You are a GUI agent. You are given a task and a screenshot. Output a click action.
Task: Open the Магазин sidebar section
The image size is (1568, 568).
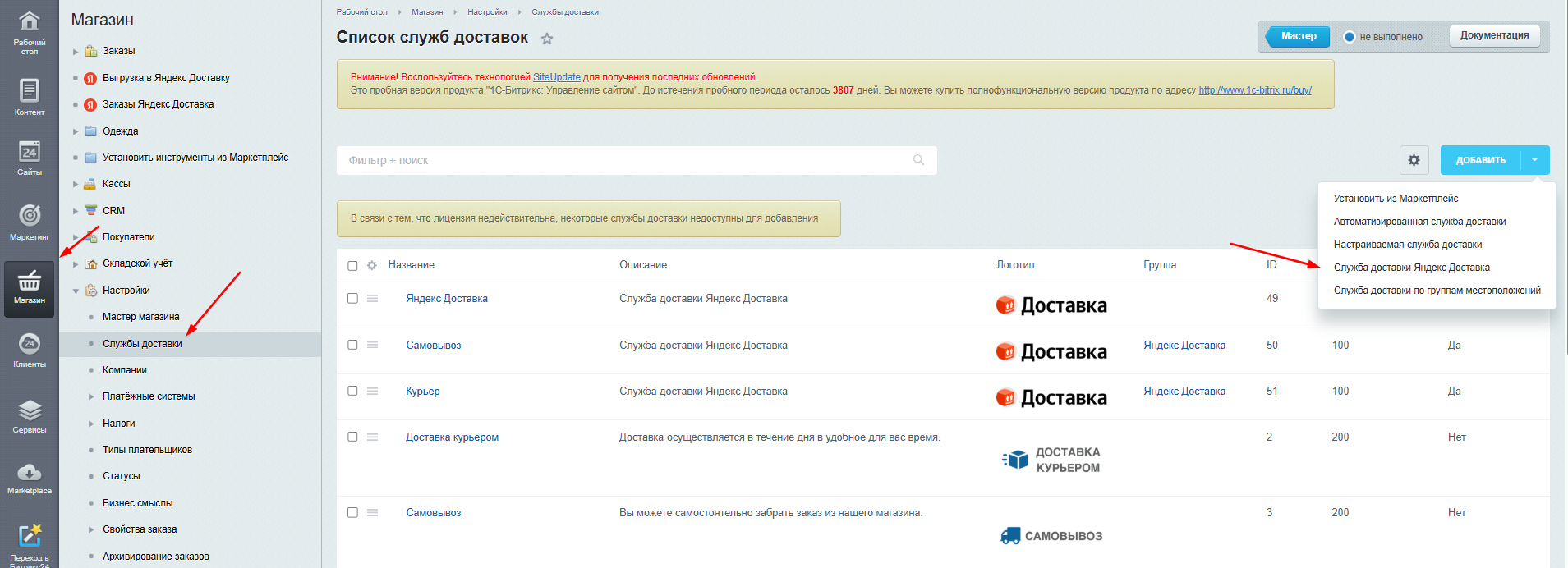(30, 288)
